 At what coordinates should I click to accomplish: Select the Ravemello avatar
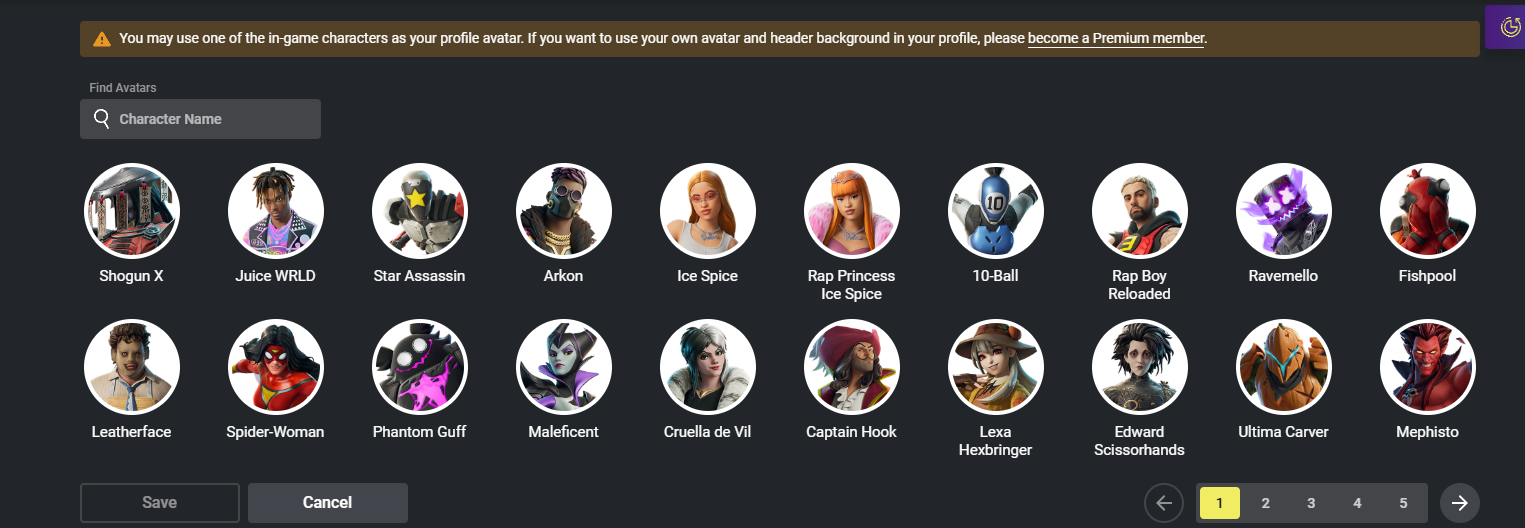click(1284, 211)
